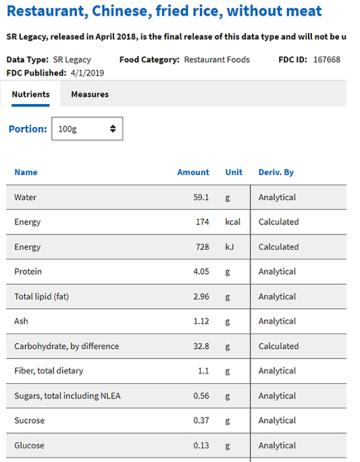Open the Portion dropdown showing 100g
The image size is (360, 462).
click(x=87, y=129)
